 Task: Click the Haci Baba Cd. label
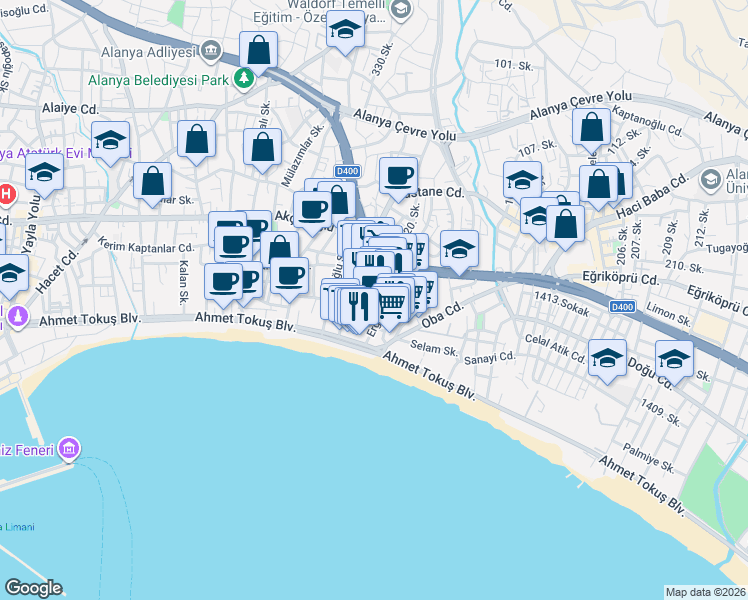653,197
